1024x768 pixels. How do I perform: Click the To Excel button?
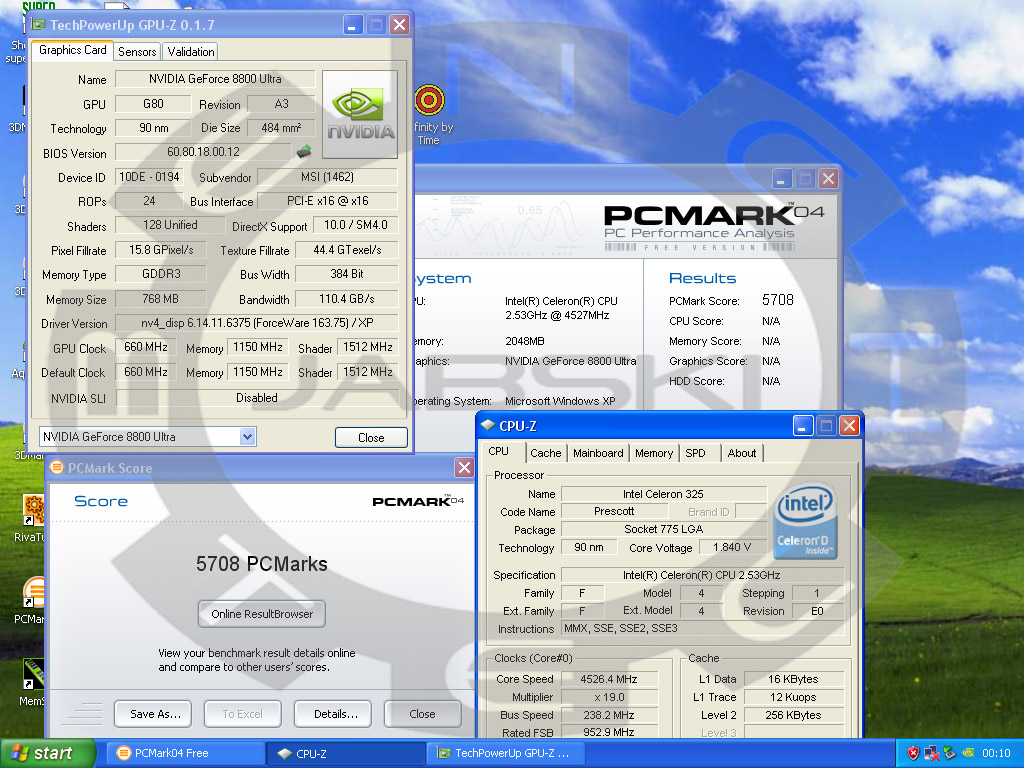[x=242, y=714]
